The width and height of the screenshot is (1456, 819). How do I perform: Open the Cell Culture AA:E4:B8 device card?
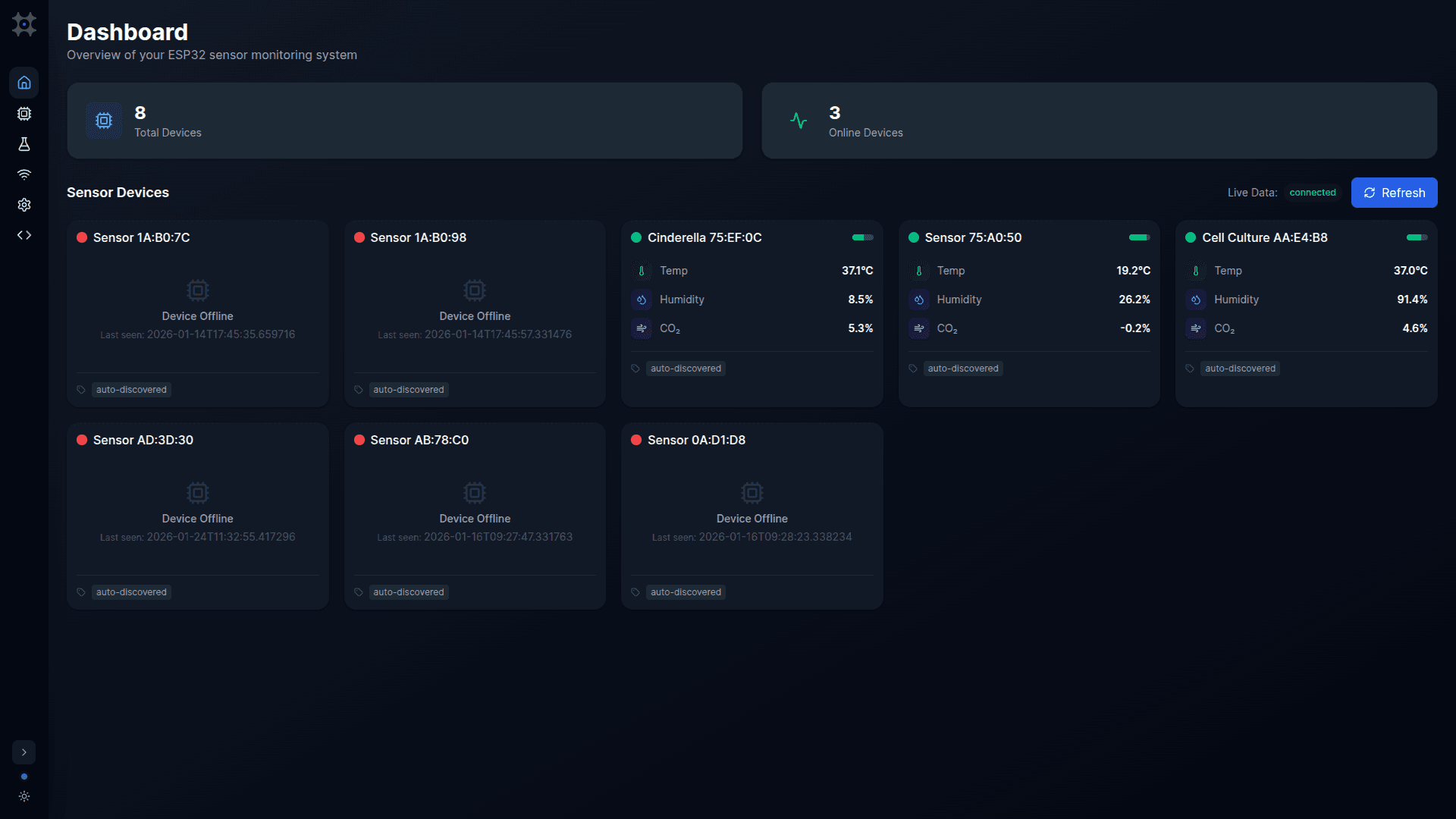click(1264, 237)
